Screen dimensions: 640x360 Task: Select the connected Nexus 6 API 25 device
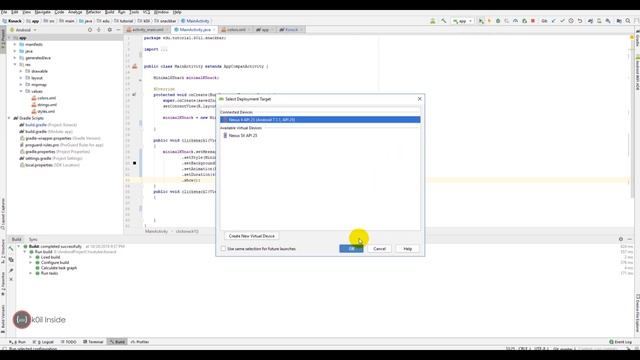[320, 120]
